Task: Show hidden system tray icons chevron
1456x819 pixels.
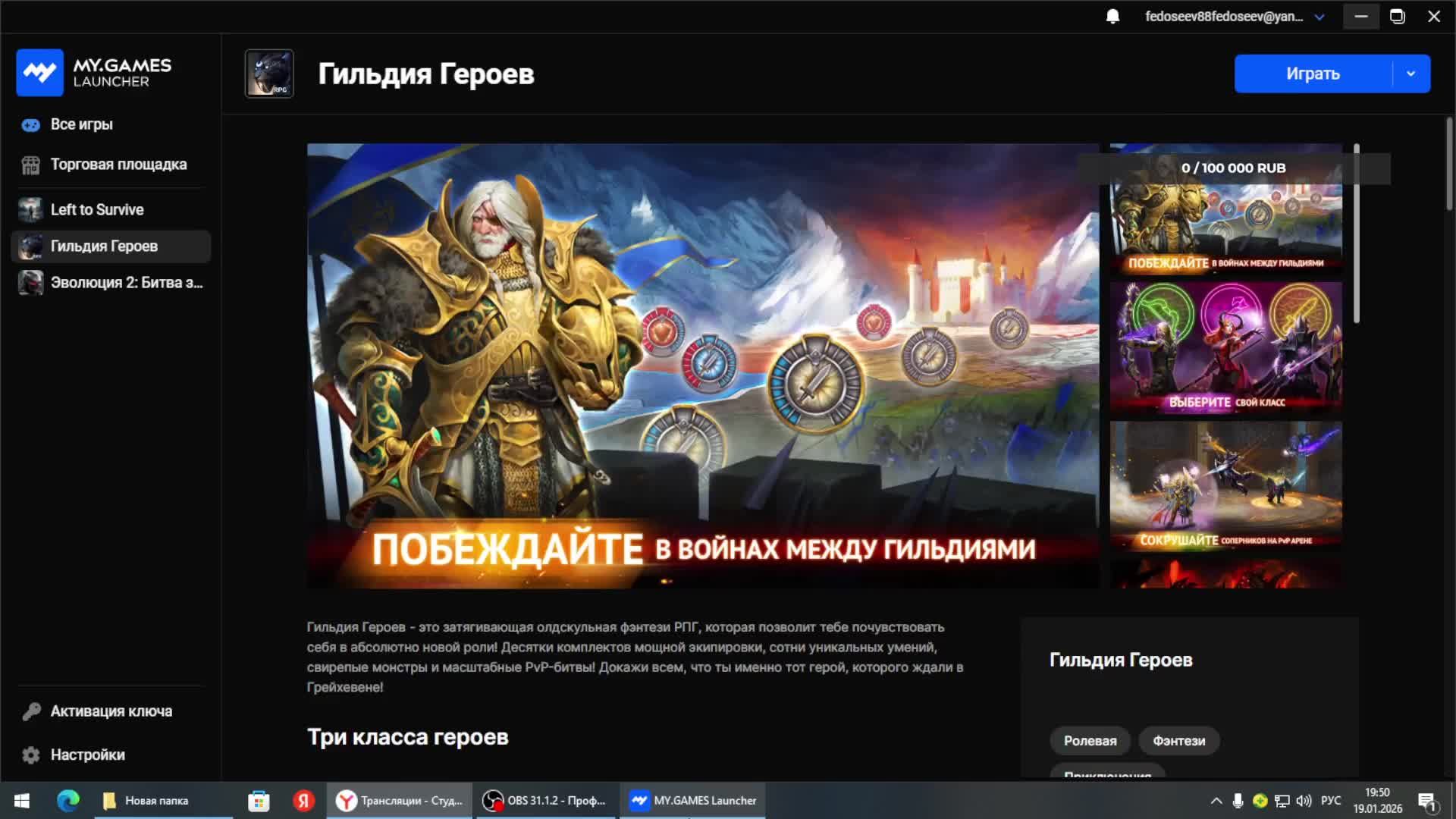Action: pyautogui.click(x=1216, y=801)
